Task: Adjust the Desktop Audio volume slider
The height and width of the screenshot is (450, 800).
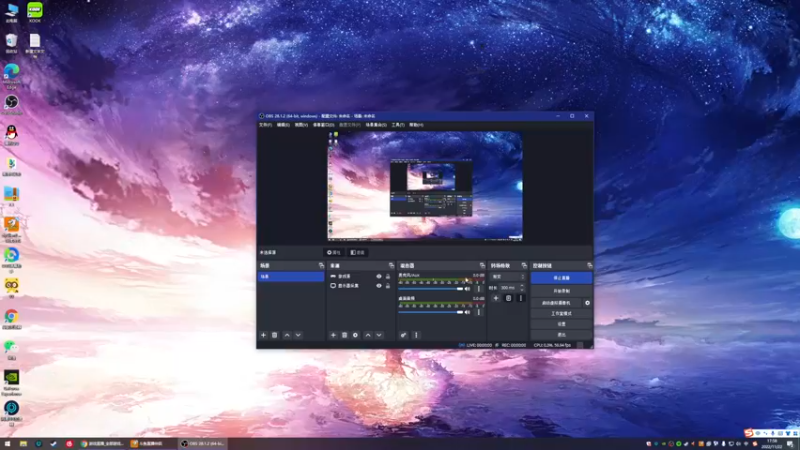Action: 430,312
